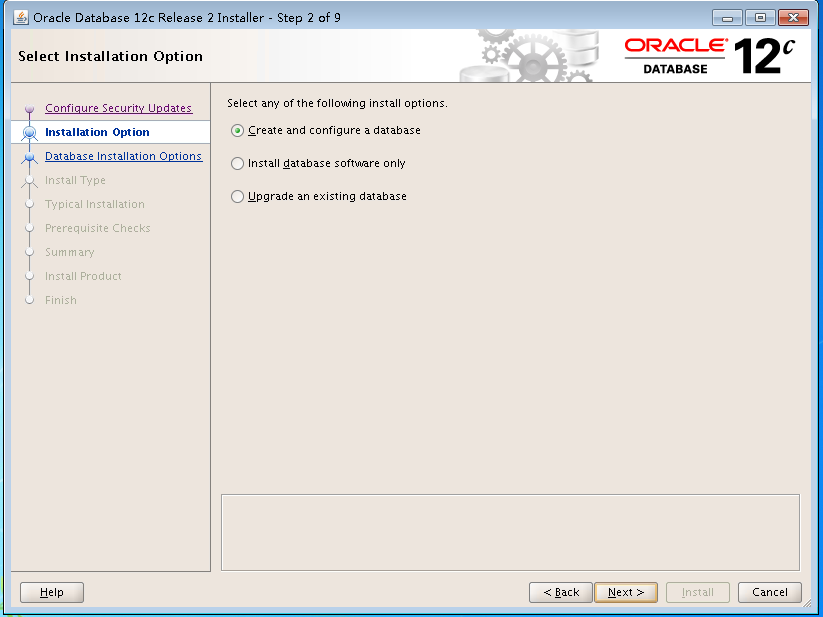
Task: Select the Summary step node
Action: [x=70, y=252]
